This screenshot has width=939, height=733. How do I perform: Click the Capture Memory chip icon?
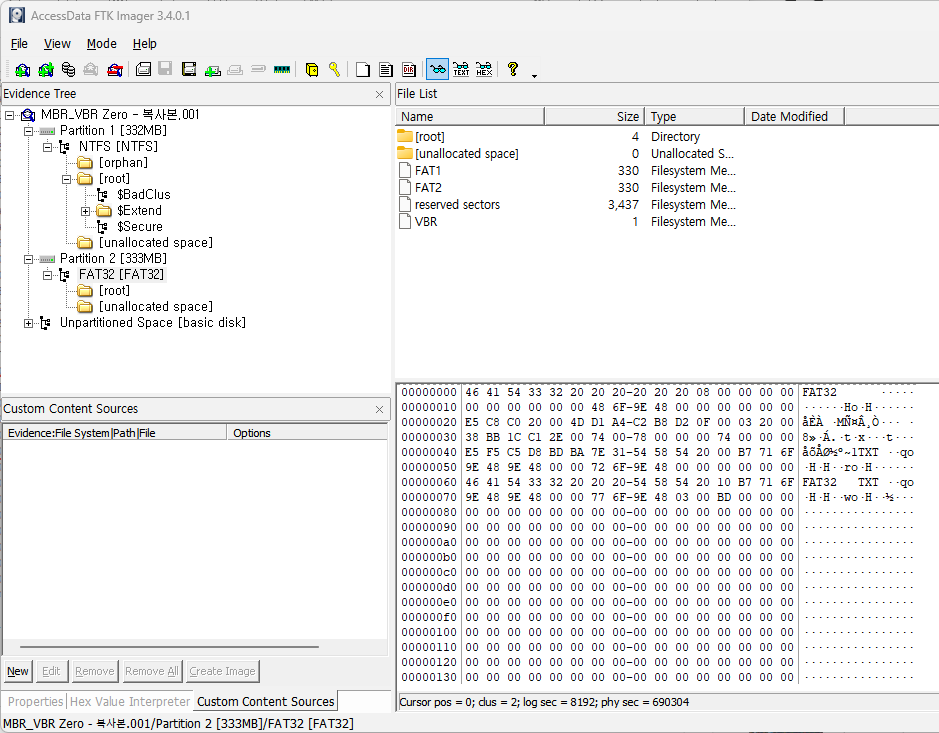(281, 69)
